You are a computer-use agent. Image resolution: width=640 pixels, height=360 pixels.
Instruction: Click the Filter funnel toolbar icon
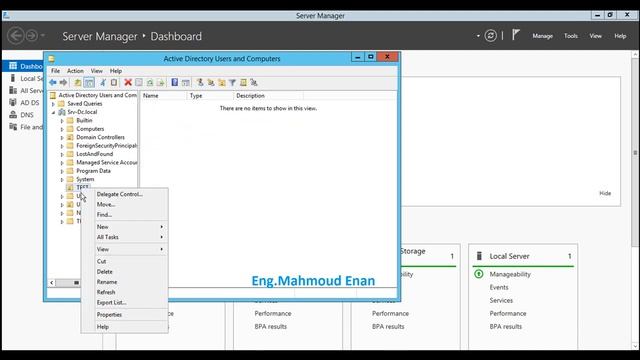click(232, 82)
